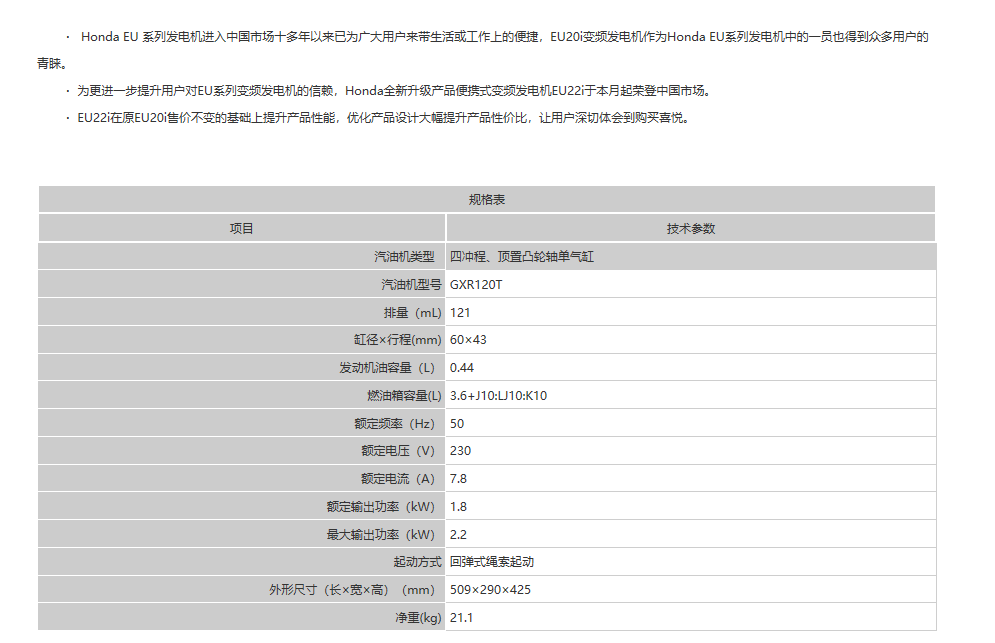The image size is (995, 643).
Task: Select the voltage value 230
Action: tap(460, 451)
